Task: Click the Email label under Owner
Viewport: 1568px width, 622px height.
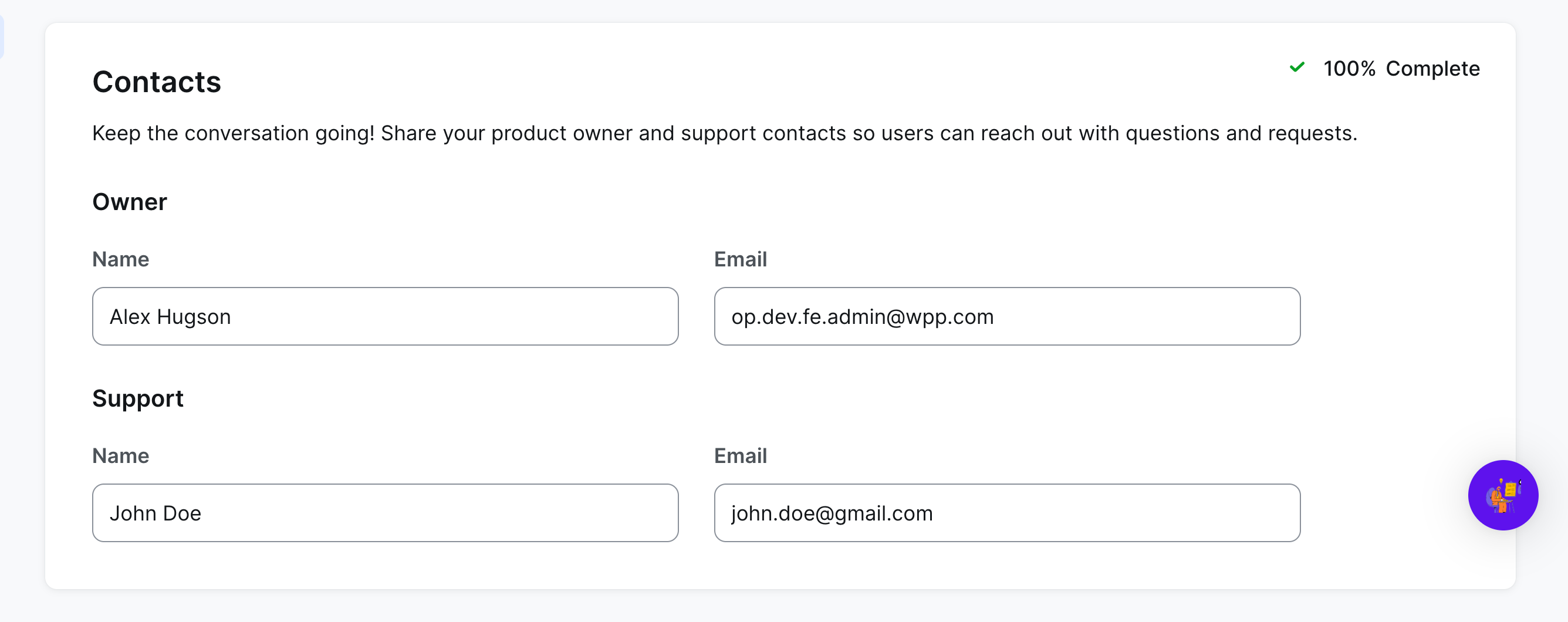Action: tap(740, 259)
